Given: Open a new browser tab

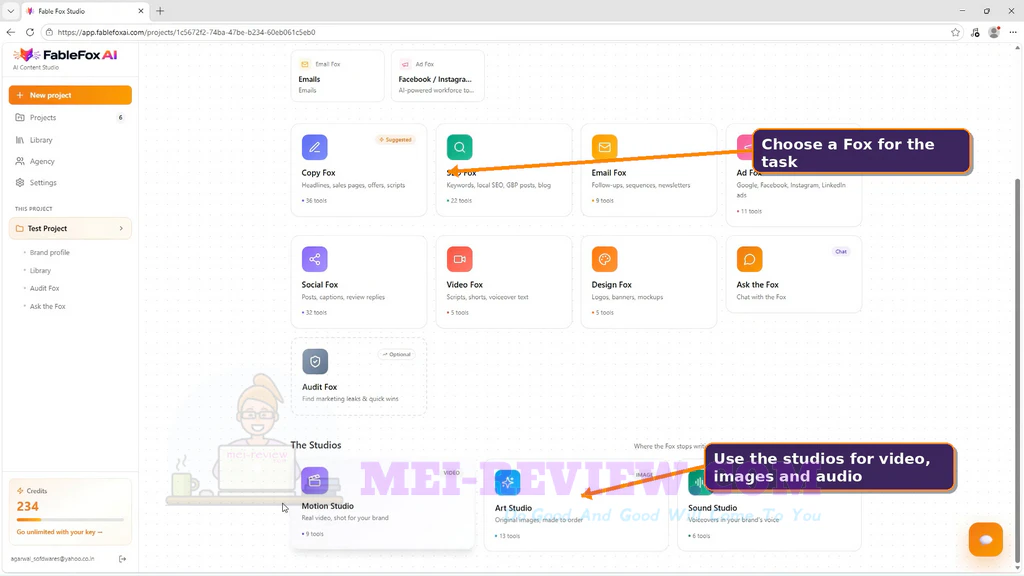Looking at the screenshot, I should coord(160,11).
